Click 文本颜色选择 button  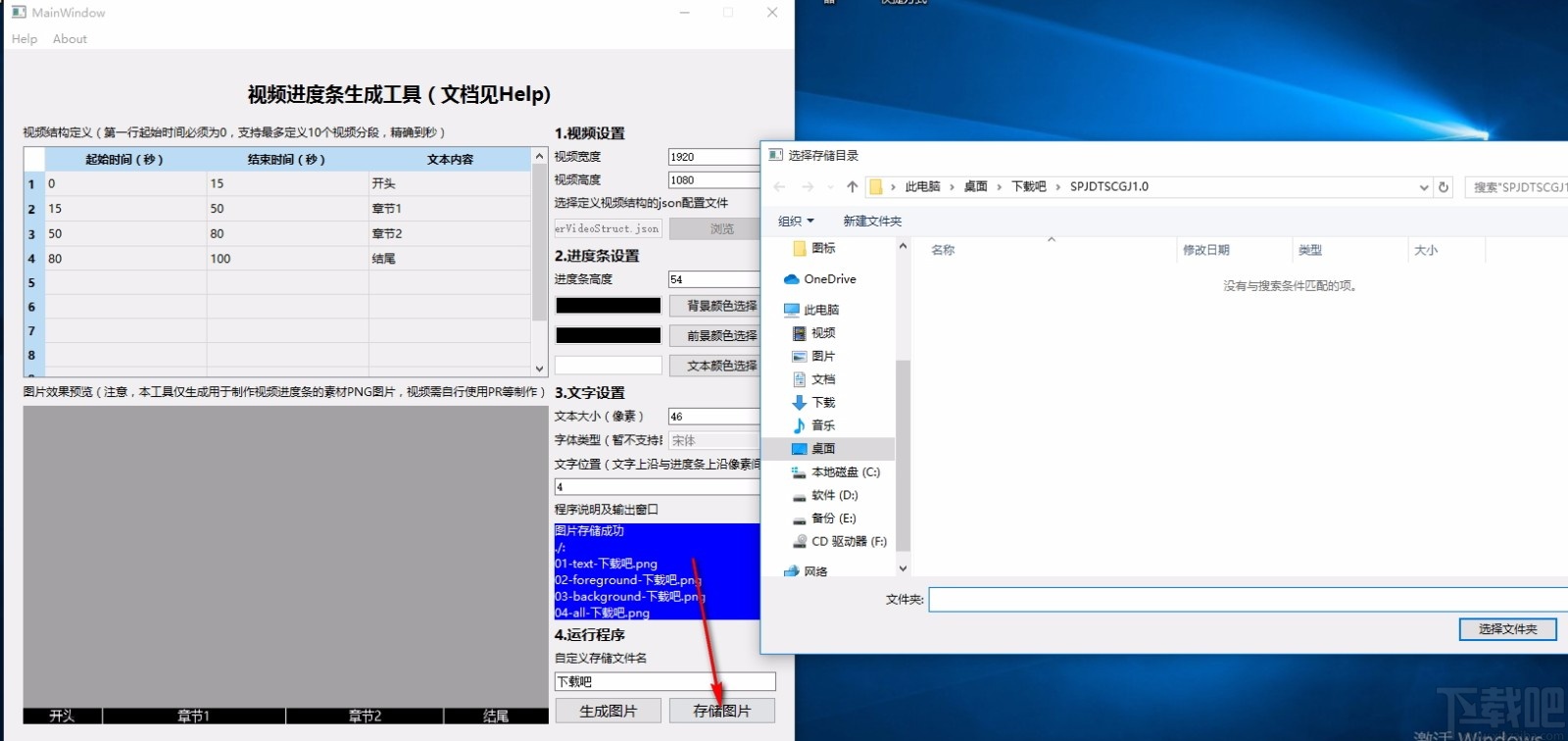click(715, 366)
